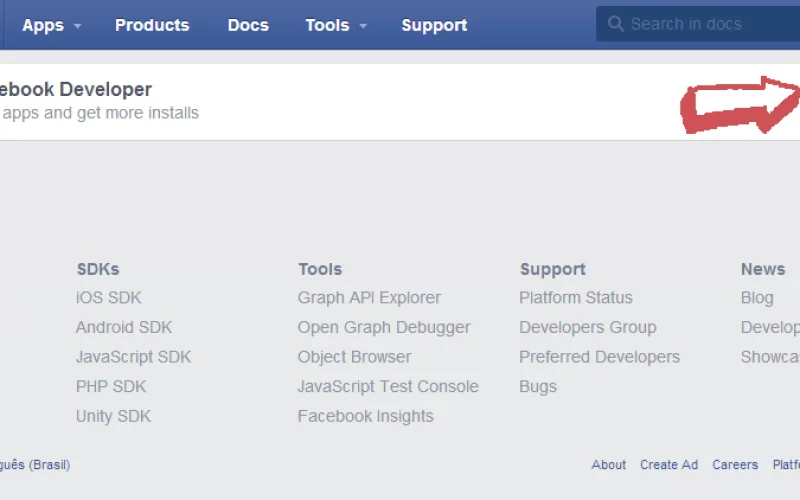Open the PHP SDK link
Screen dimensions: 800x500
click(111, 386)
